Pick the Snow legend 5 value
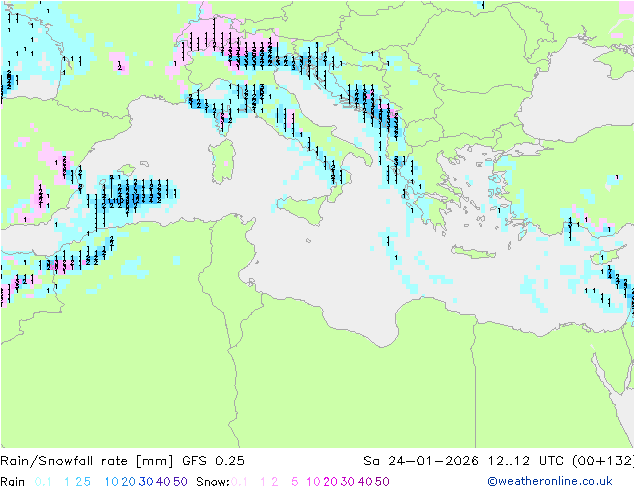This screenshot has width=634, height=490. 295,482
